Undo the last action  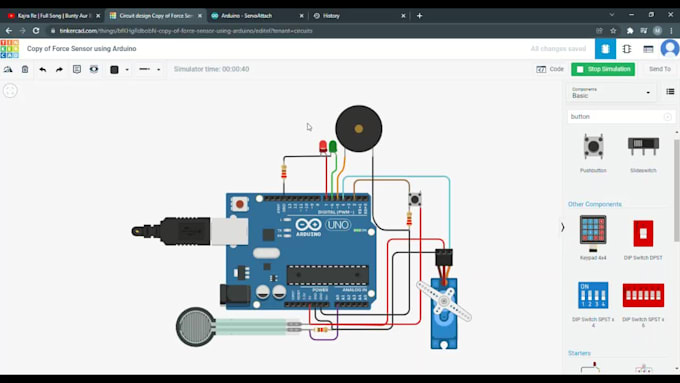[42, 69]
